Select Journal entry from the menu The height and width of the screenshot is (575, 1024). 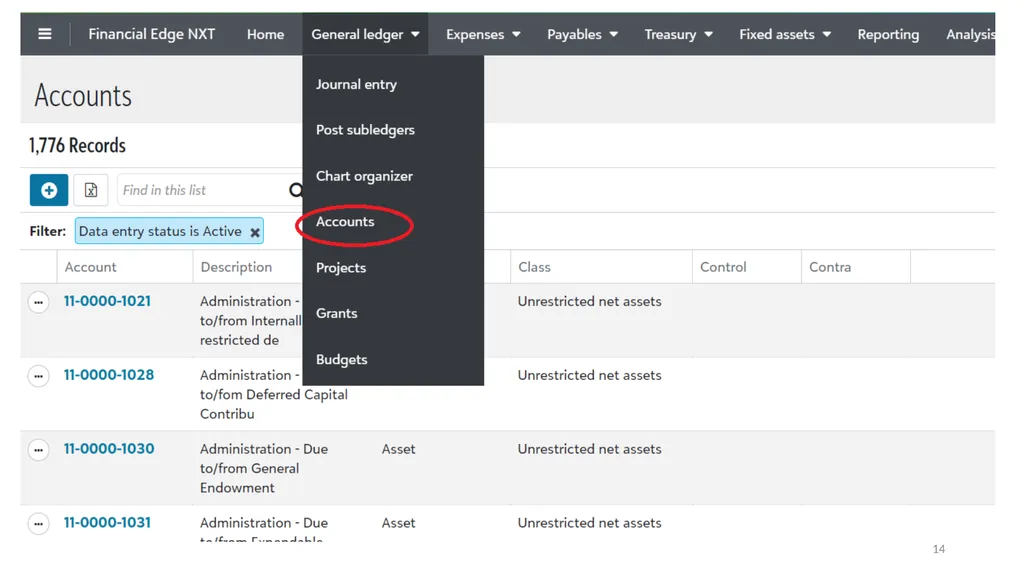pos(357,84)
